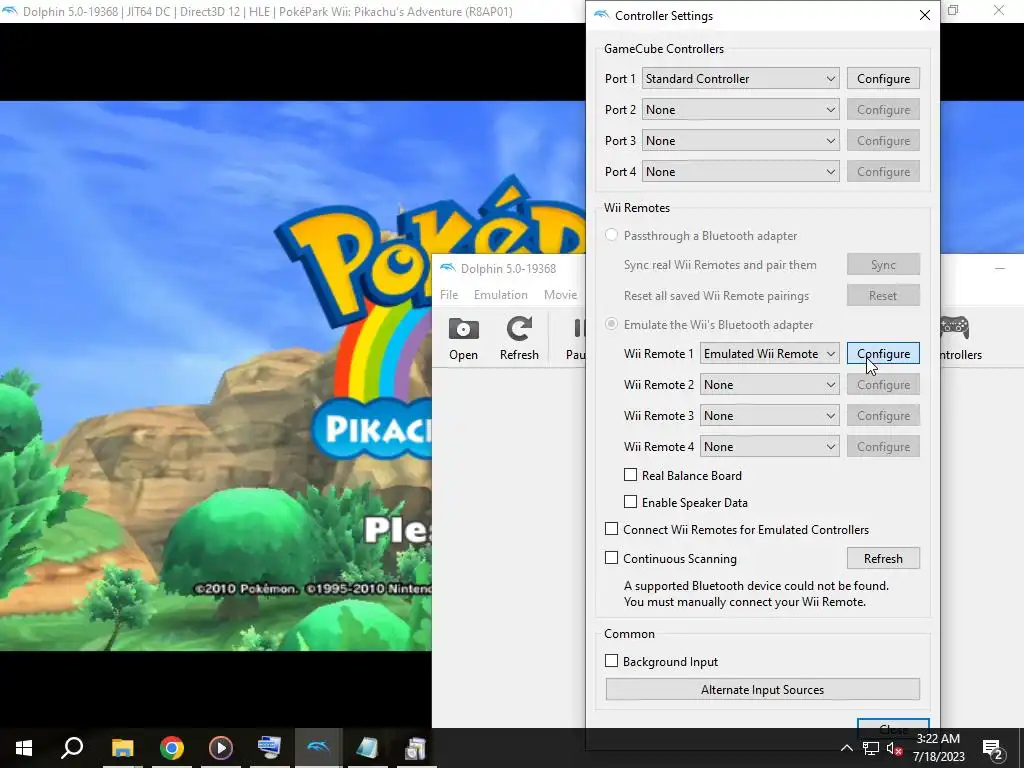The width and height of the screenshot is (1024, 768).
Task: Click the muted volume tray icon
Action: point(893,748)
